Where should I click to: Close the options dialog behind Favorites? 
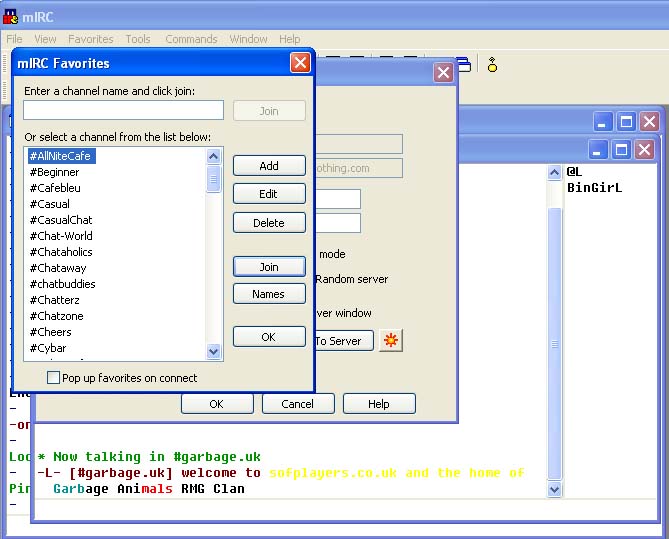443,73
